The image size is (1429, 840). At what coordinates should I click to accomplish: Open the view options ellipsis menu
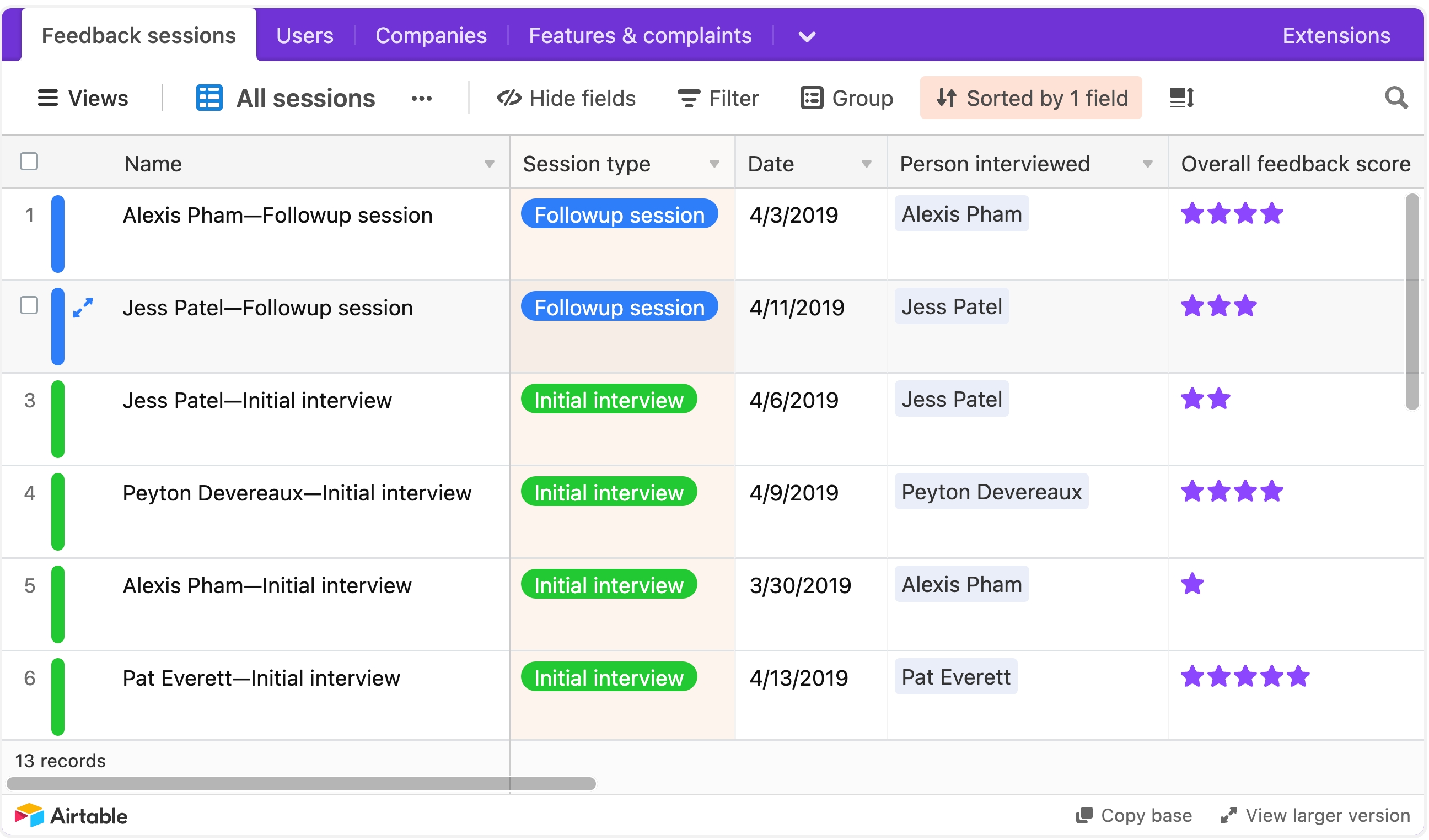coord(422,99)
